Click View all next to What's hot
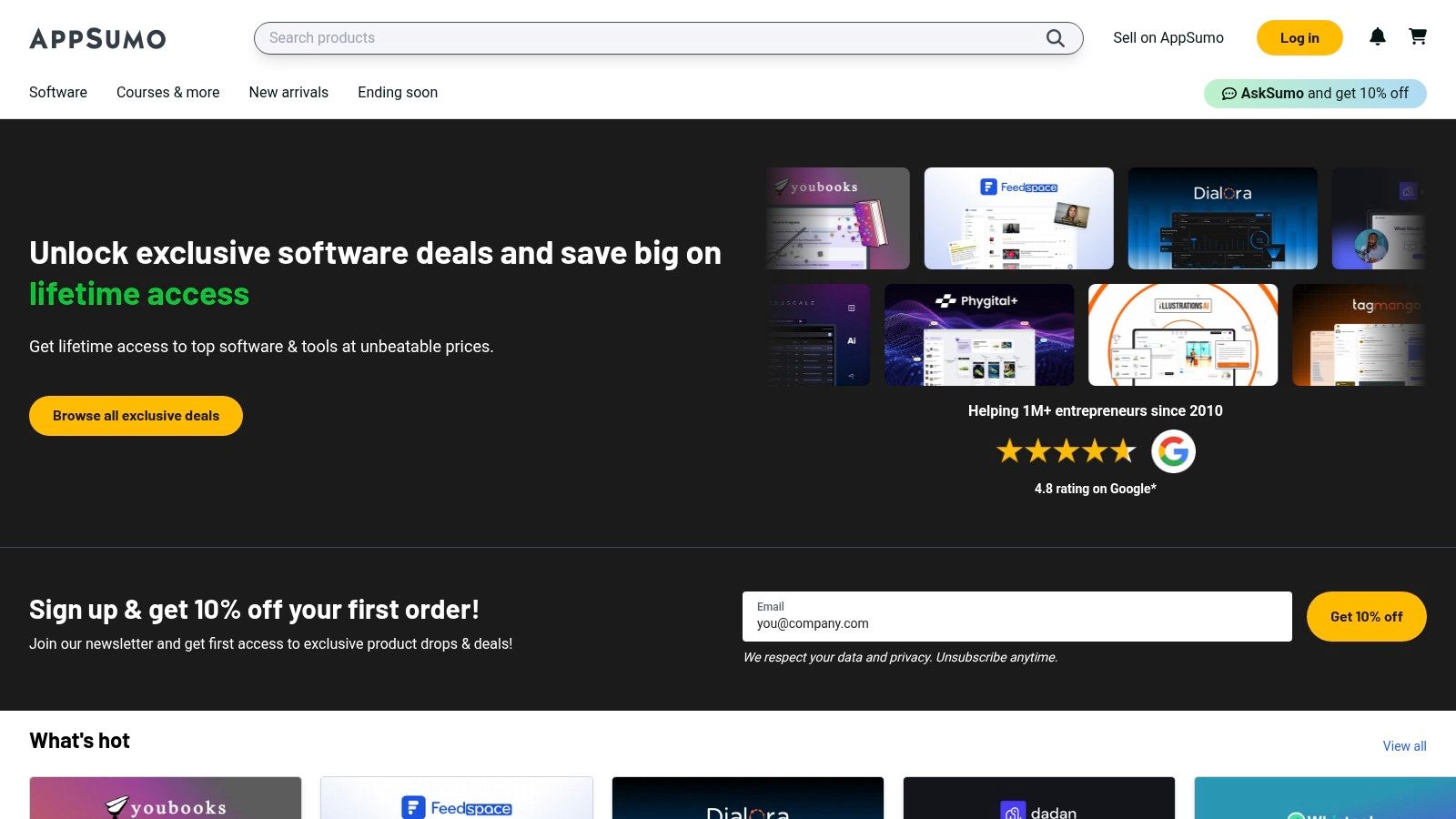Screen dimensions: 1456x819 [x=1404, y=745]
